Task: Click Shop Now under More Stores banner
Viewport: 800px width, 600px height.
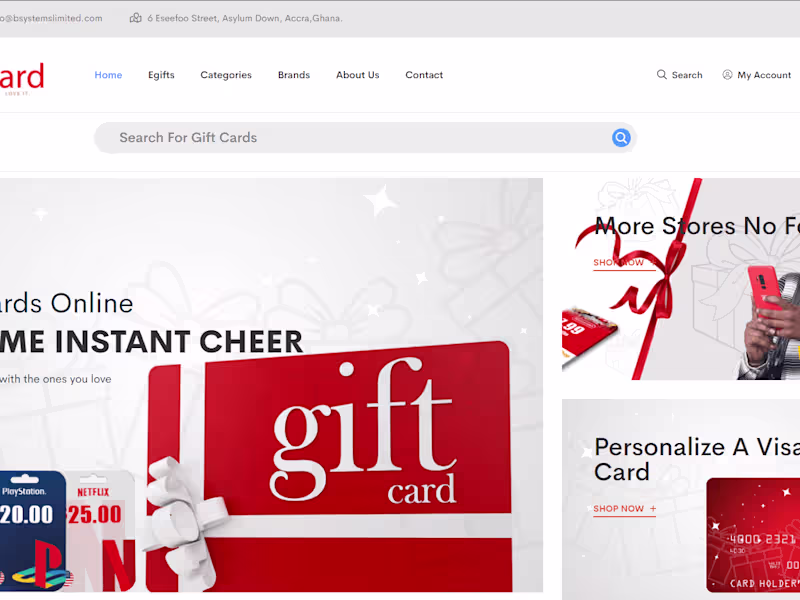Action: coord(624,263)
